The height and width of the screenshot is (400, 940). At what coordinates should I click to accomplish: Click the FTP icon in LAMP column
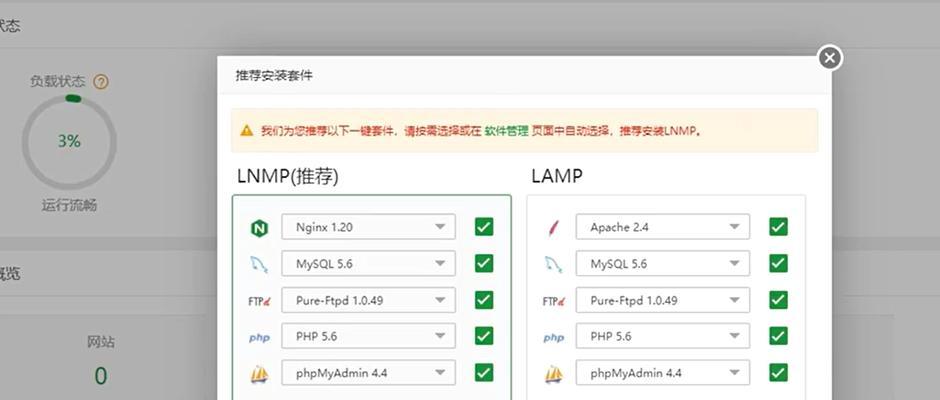tap(553, 301)
